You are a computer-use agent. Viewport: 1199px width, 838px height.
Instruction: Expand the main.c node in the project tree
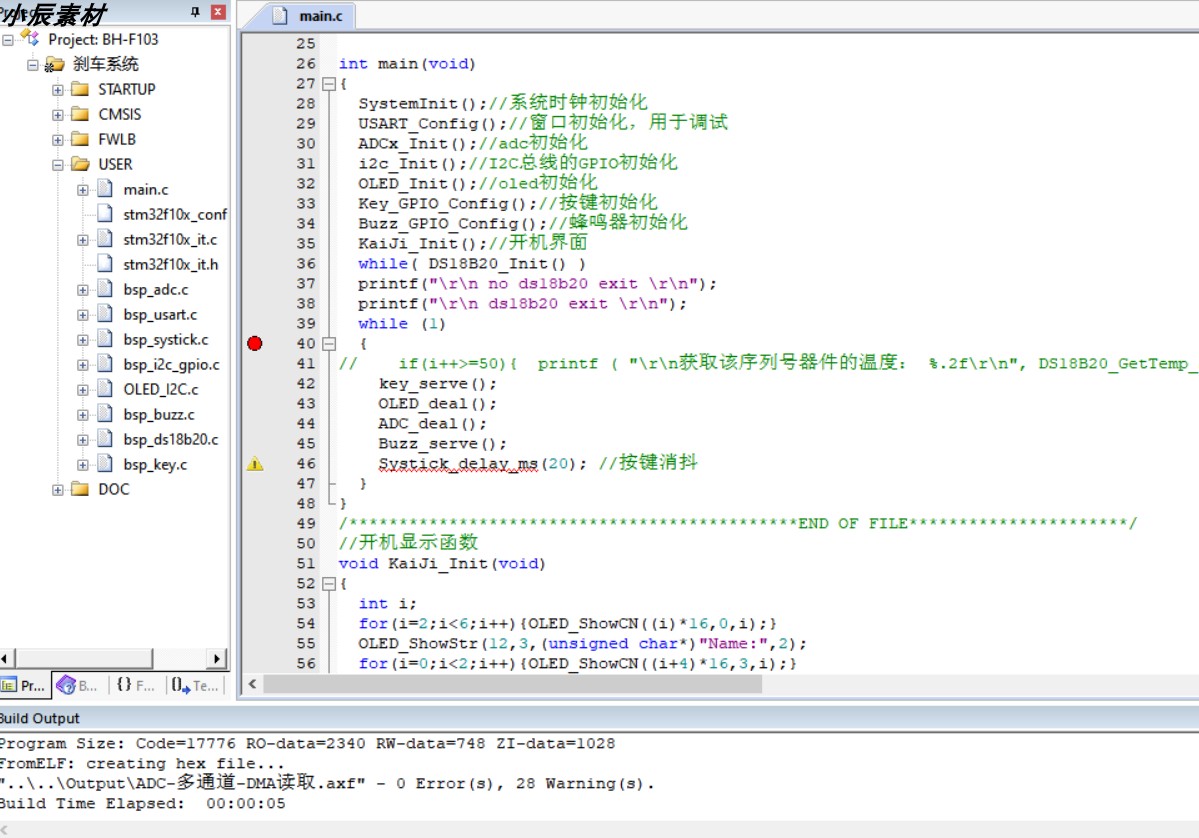coord(85,189)
